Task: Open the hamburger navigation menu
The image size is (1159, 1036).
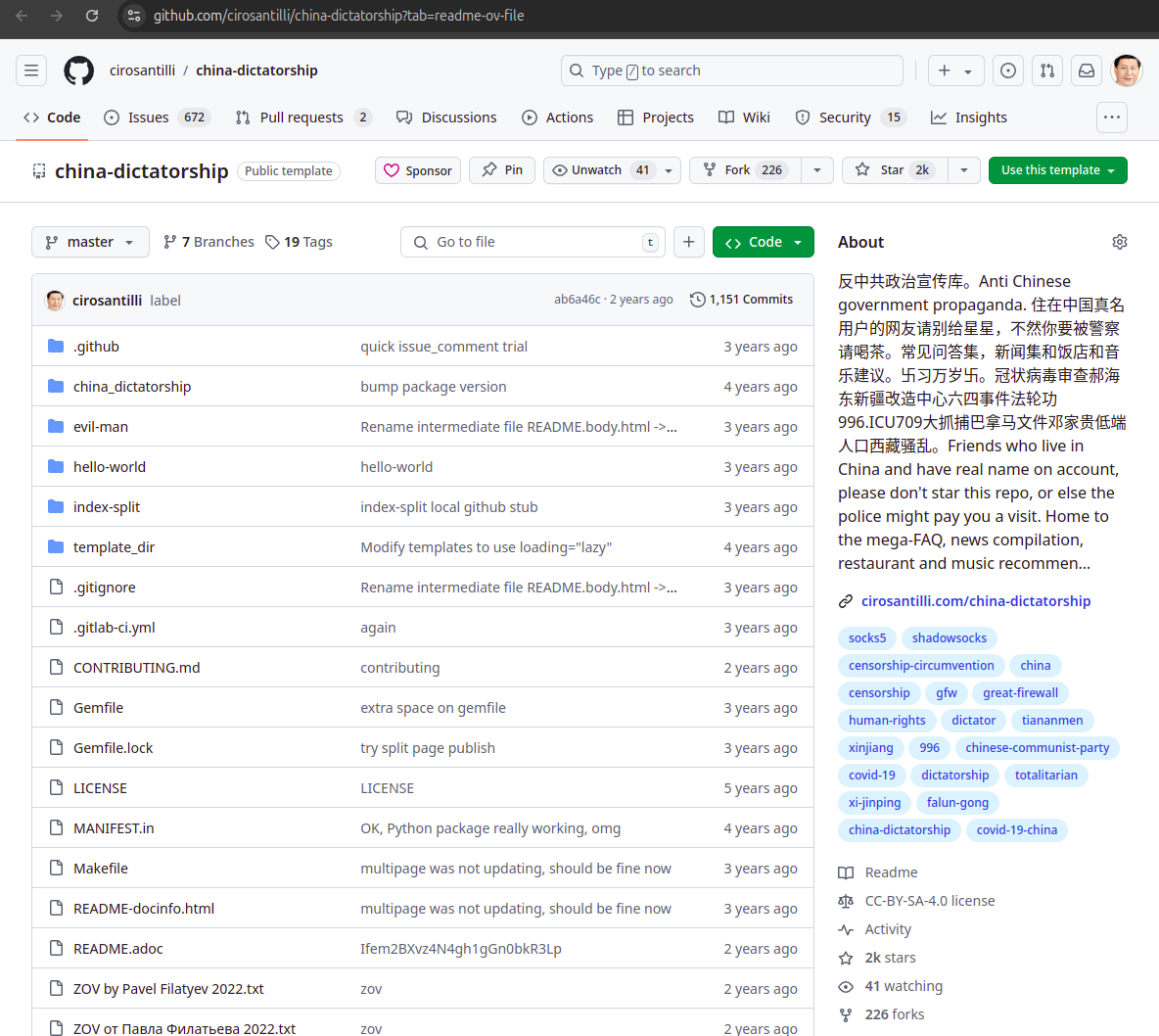Action: pyautogui.click(x=31, y=71)
